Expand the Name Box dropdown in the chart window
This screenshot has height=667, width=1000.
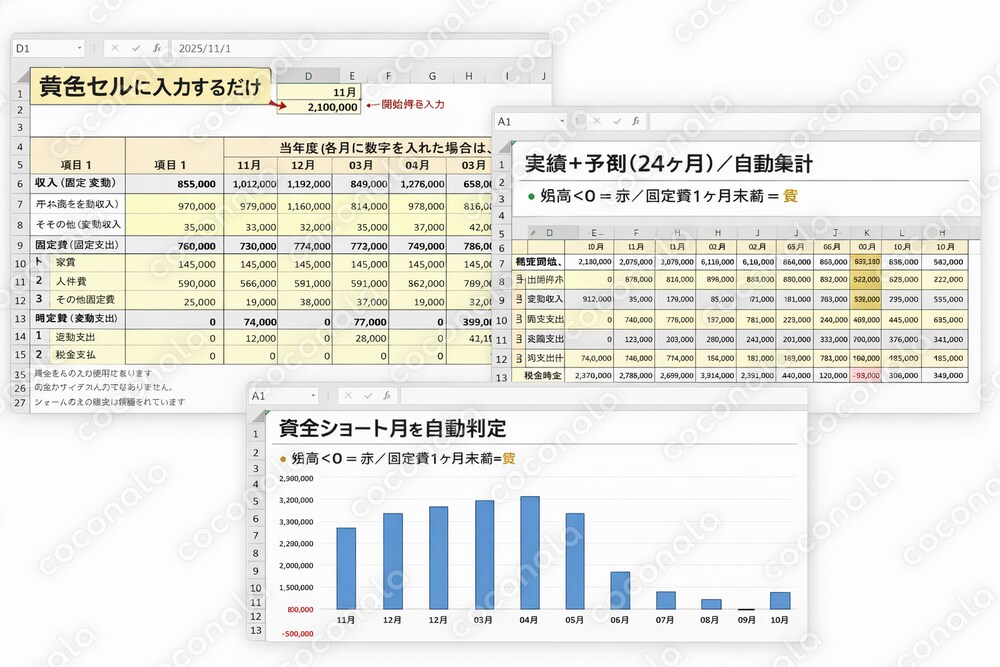click(x=313, y=395)
